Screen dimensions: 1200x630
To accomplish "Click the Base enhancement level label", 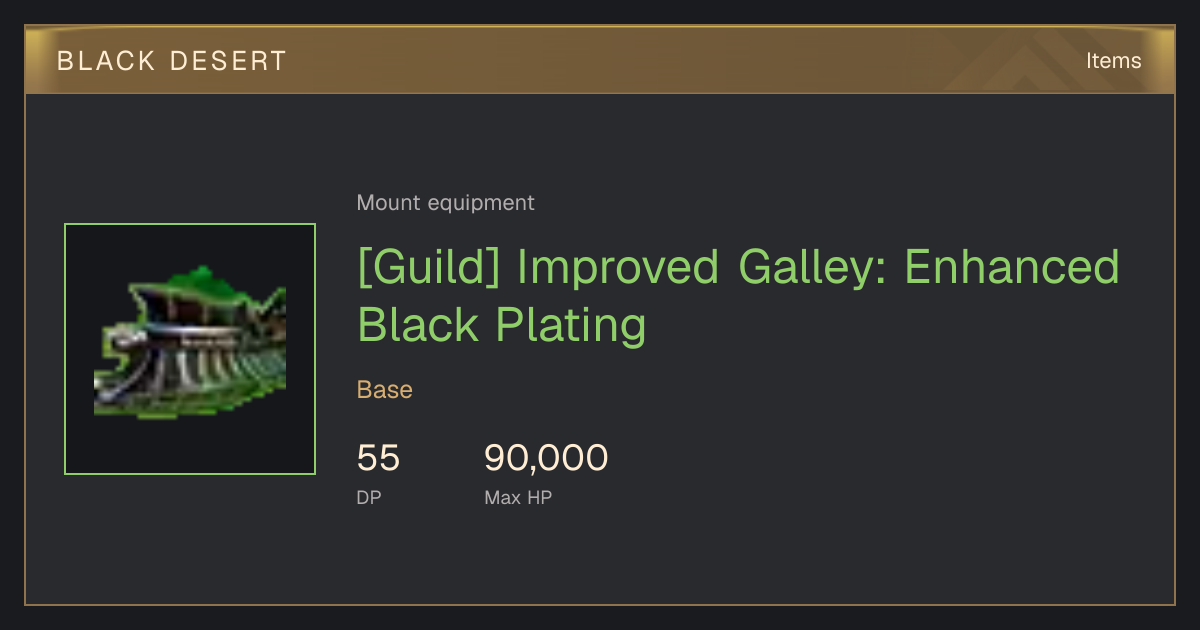I will point(385,390).
